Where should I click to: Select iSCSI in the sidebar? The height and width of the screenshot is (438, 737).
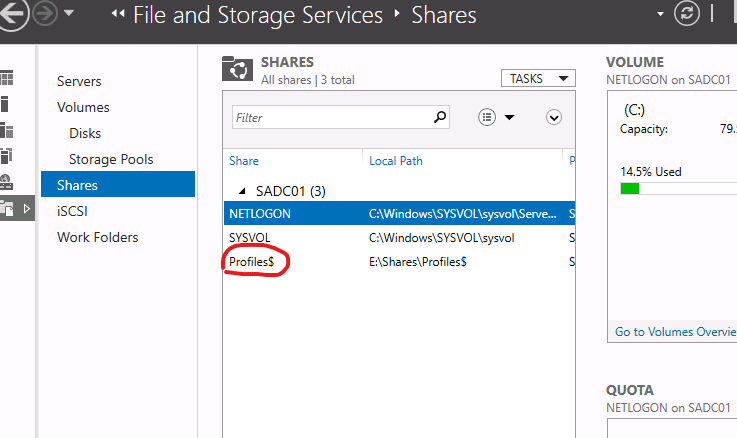coord(73,211)
